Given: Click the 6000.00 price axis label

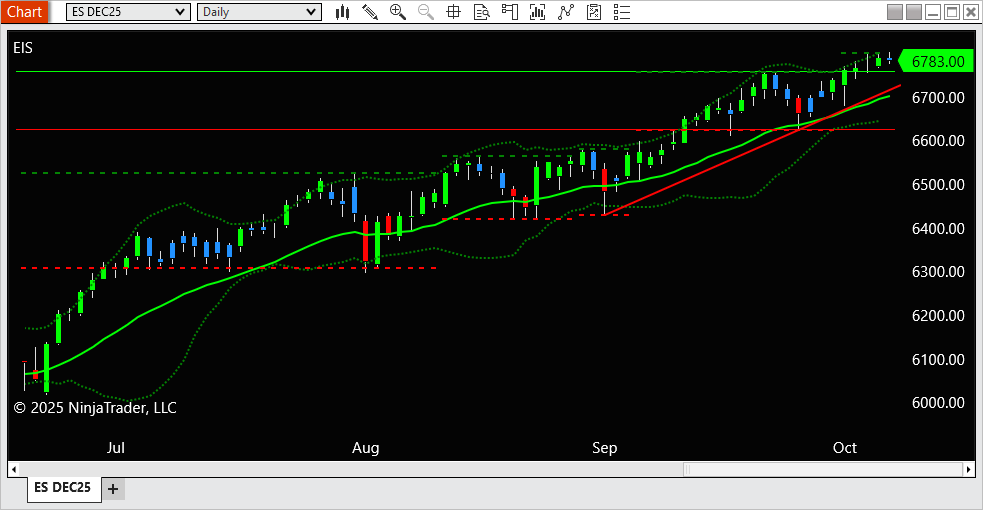Looking at the screenshot, I should [938, 403].
